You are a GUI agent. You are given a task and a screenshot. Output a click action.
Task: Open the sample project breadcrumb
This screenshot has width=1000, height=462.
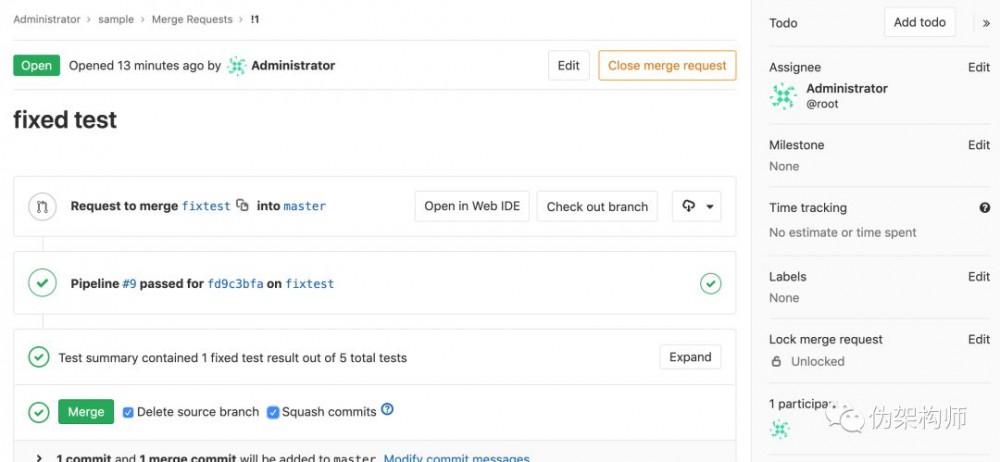click(116, 19)
